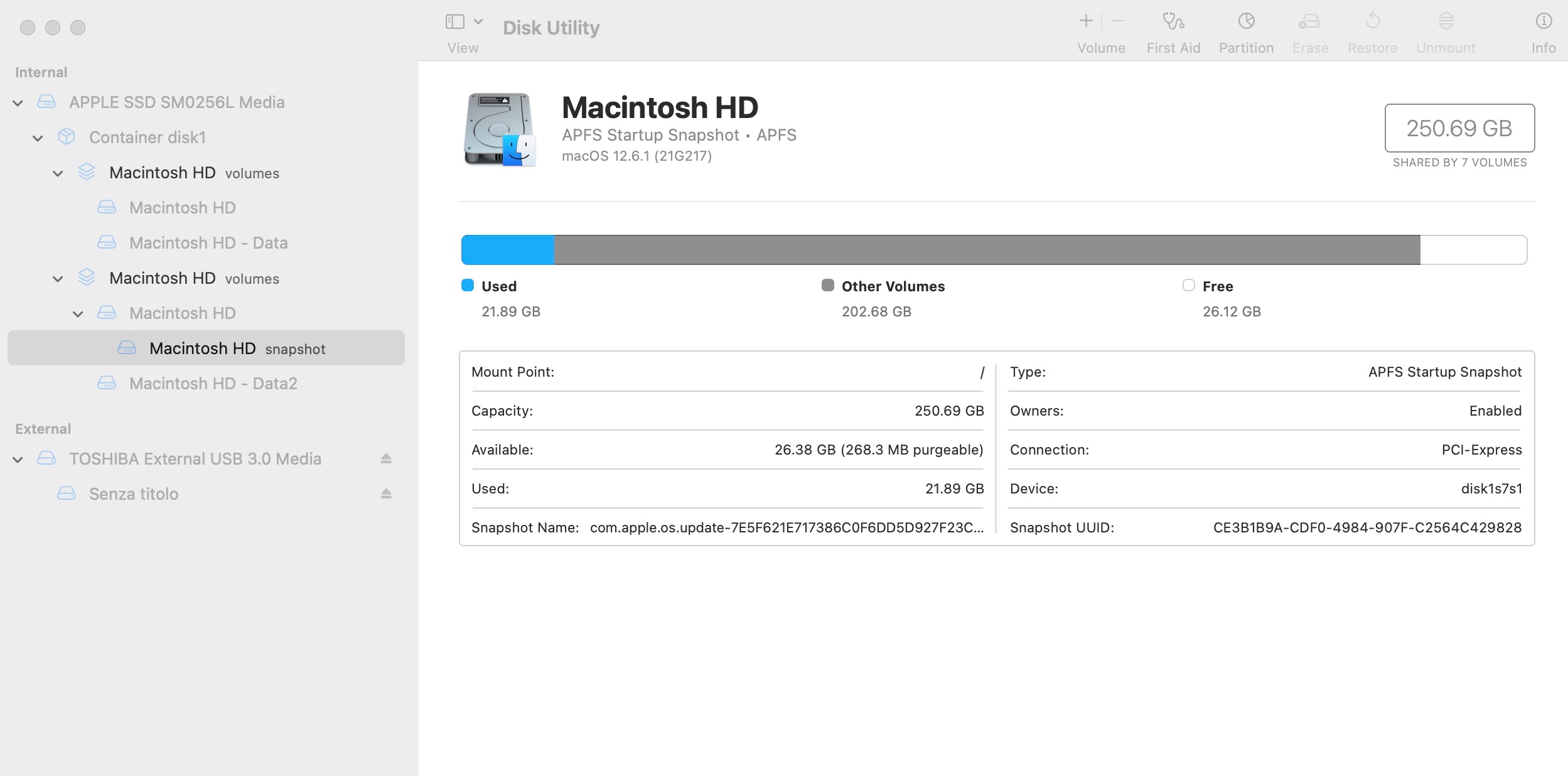This screenshot has height=776, width=1568.
Task: Click the remove volume minus icon
Action: pyautogui.click(x=1117, y=21)
